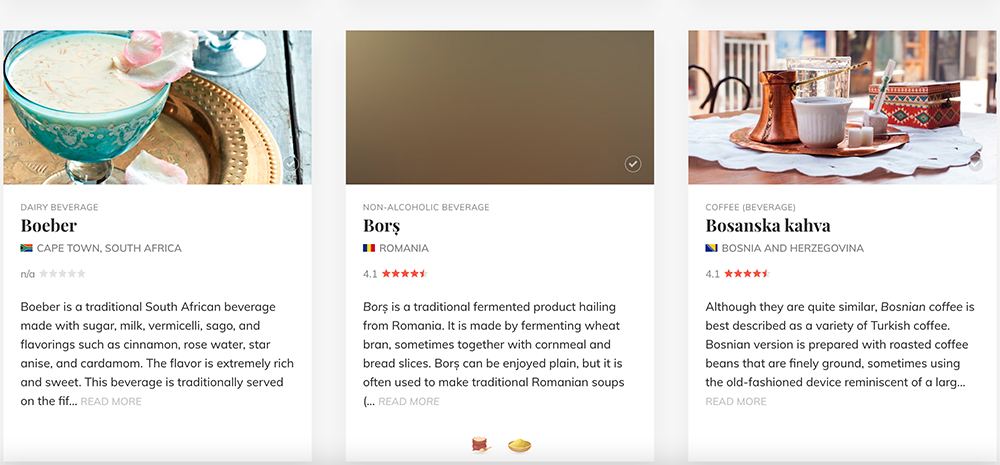This screenshot has width=1000, height=465.
Task: Expand the Boeber description with READ MORE
Action: [x=111, y=401]
